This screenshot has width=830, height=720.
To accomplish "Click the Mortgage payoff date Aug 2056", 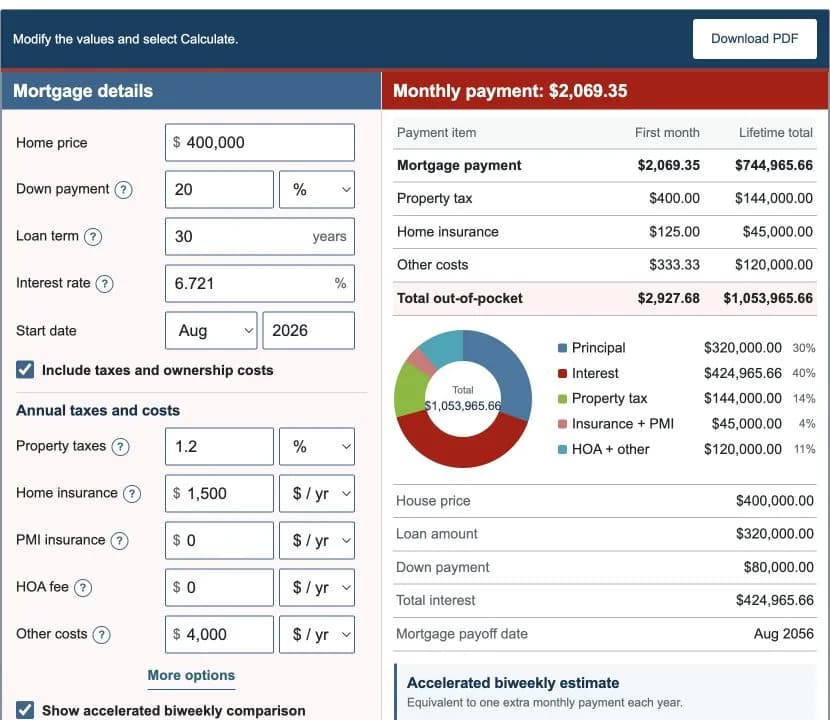I will pos(783,634).
